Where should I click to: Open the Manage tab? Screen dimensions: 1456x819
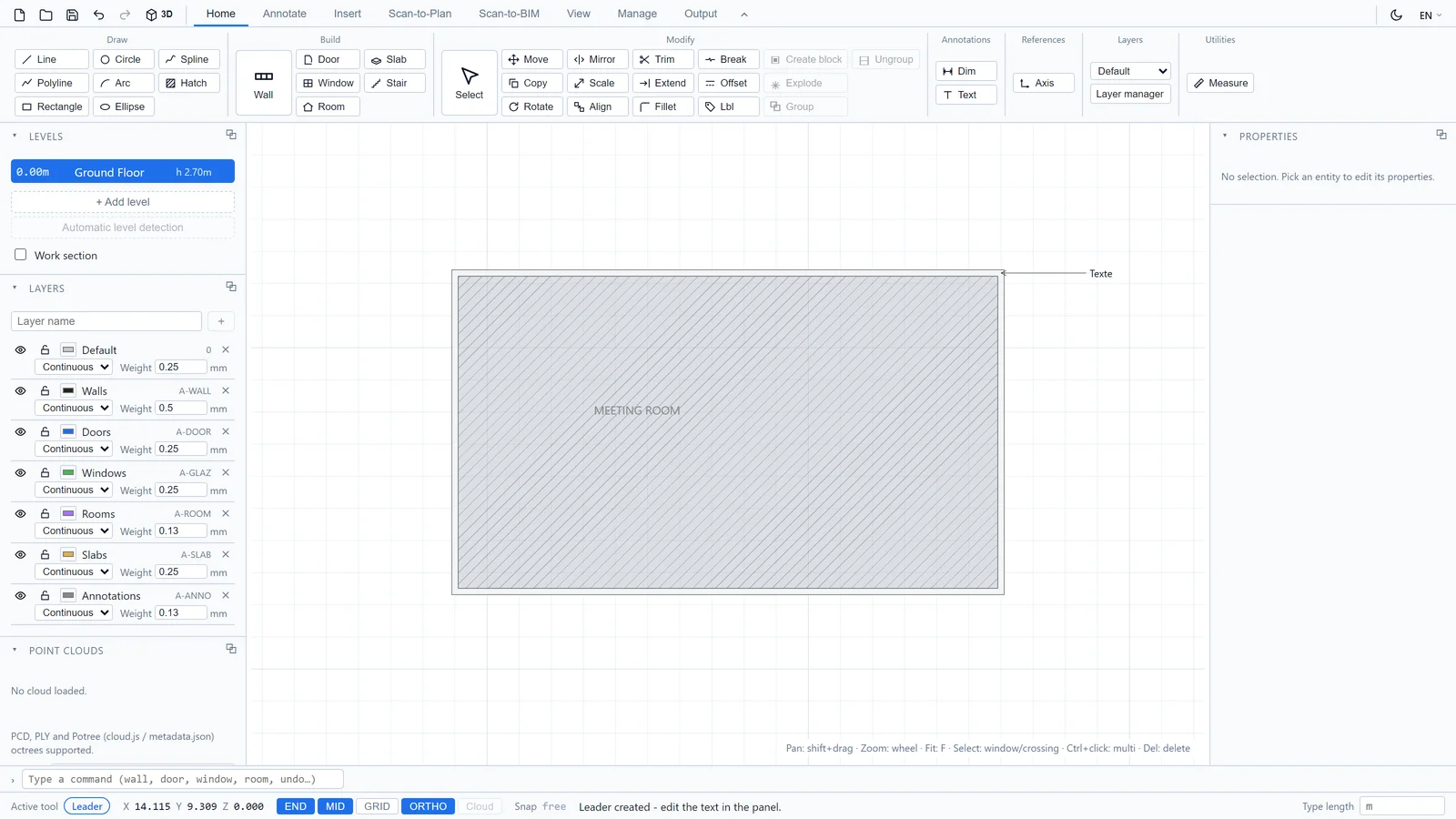pos(637,14)
